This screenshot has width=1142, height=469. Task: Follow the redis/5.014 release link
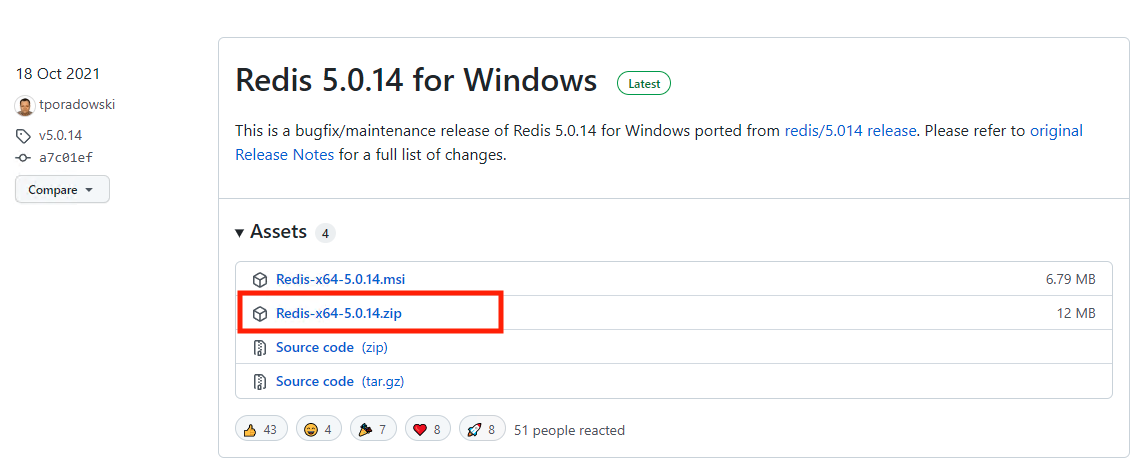851,131
